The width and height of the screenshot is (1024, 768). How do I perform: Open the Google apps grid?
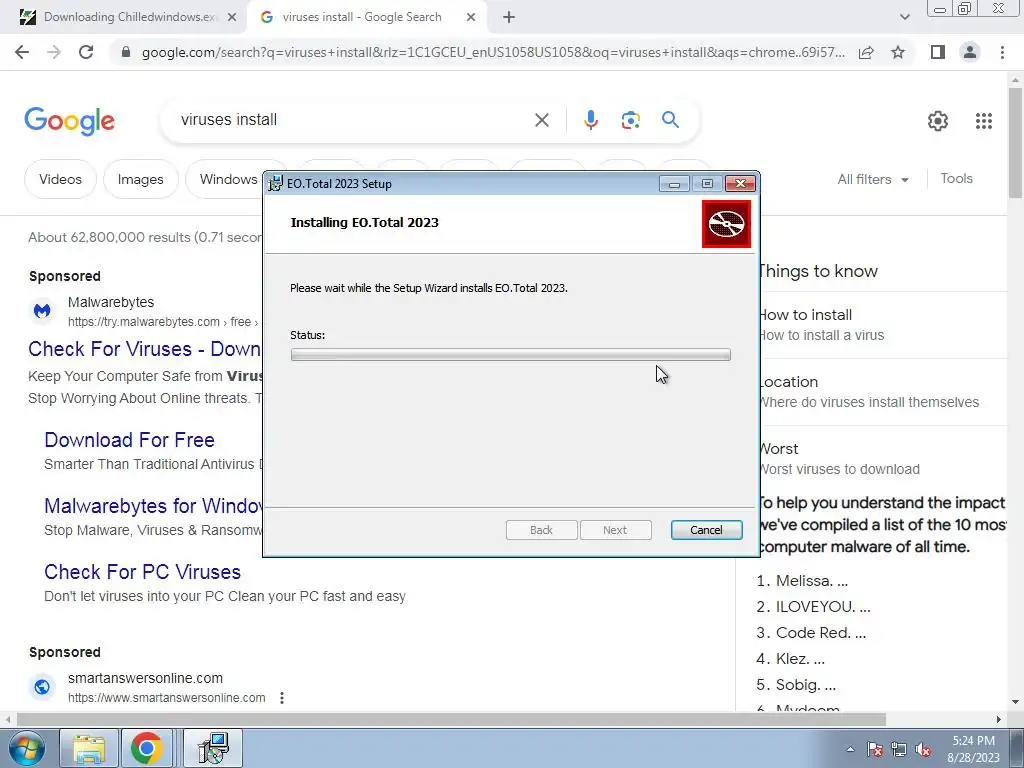(984, 121)
